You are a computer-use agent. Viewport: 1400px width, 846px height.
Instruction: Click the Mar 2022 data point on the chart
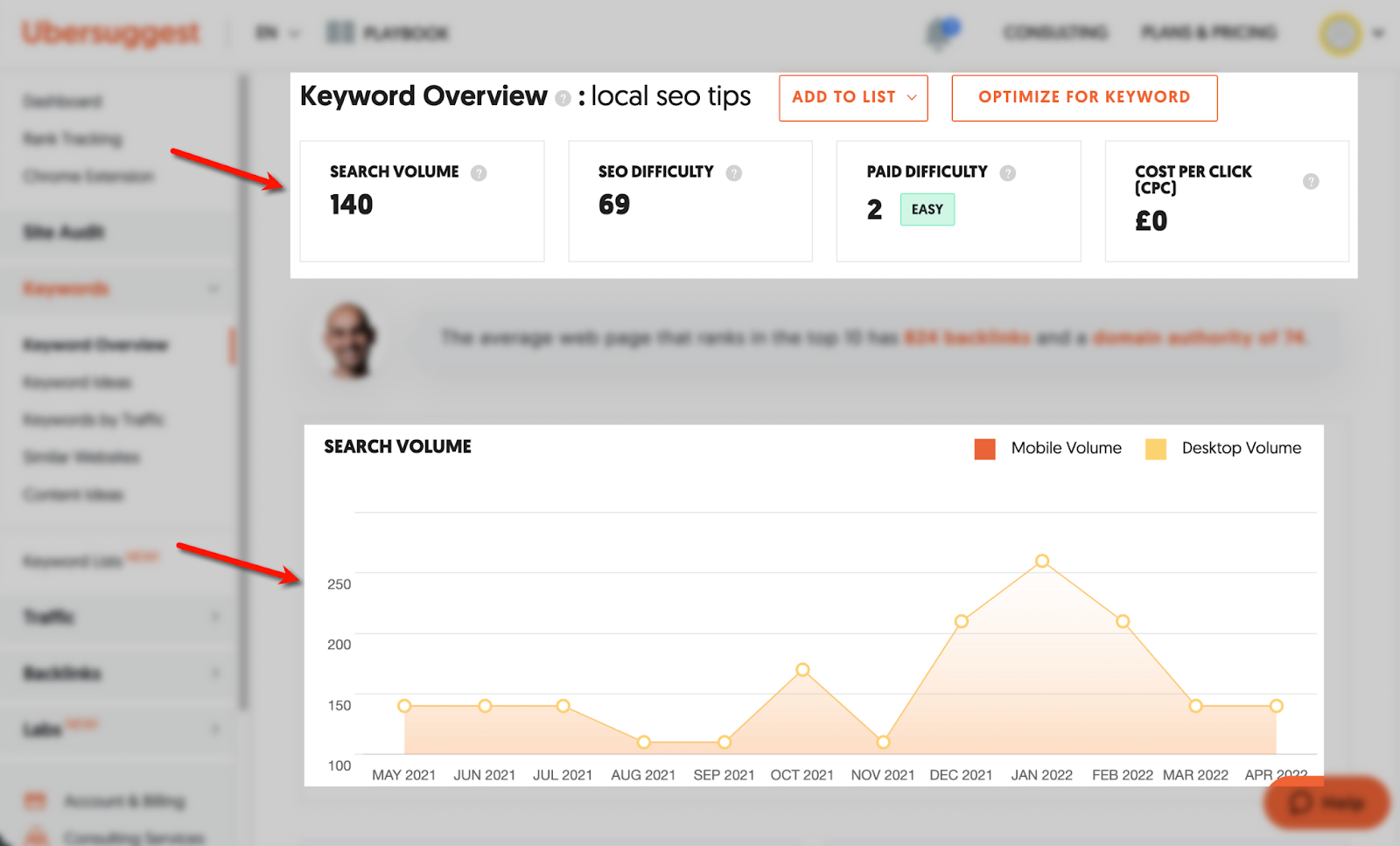(1196, 706)
